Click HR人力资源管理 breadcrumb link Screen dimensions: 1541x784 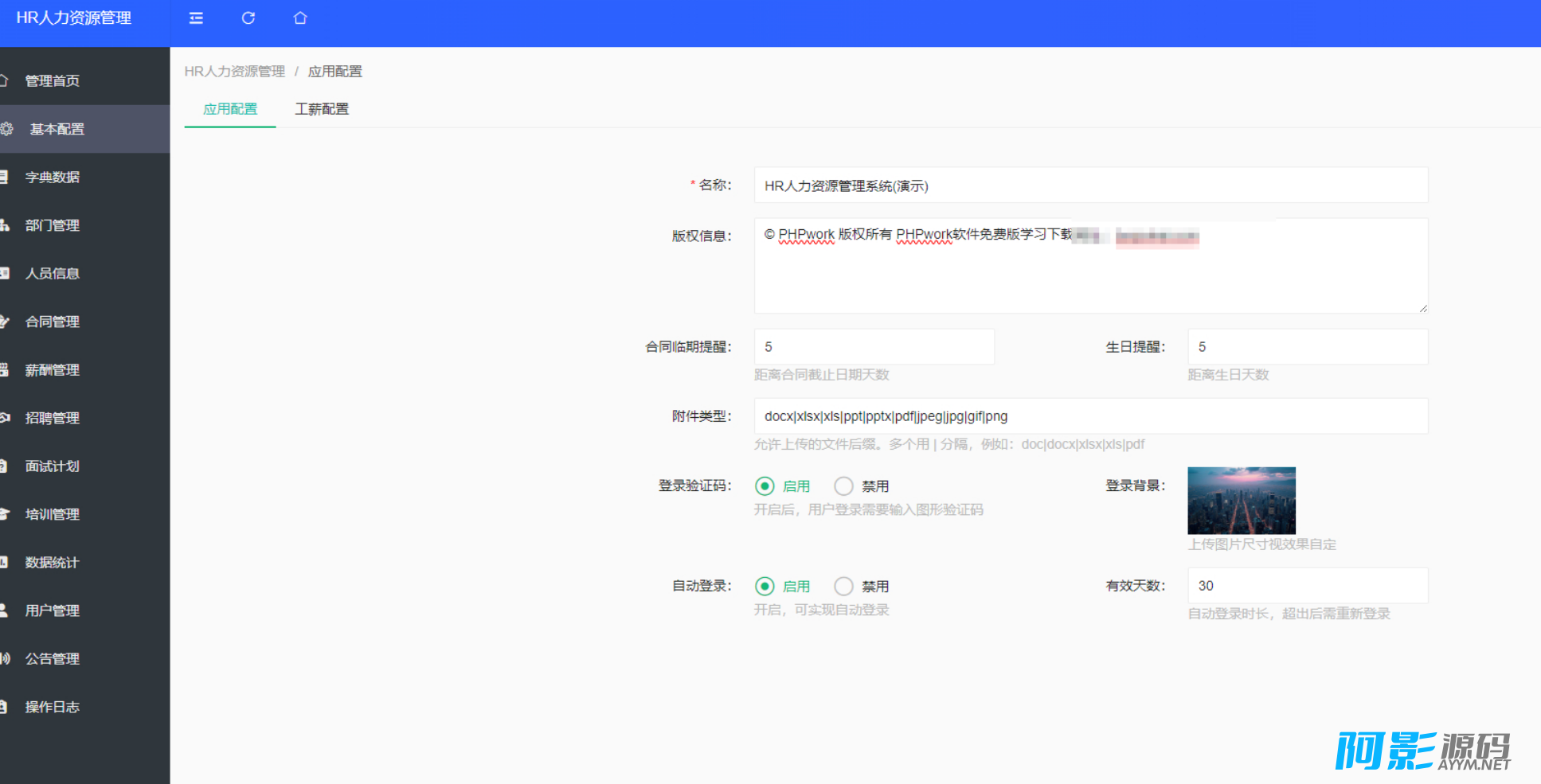click(x=234, y=72)
